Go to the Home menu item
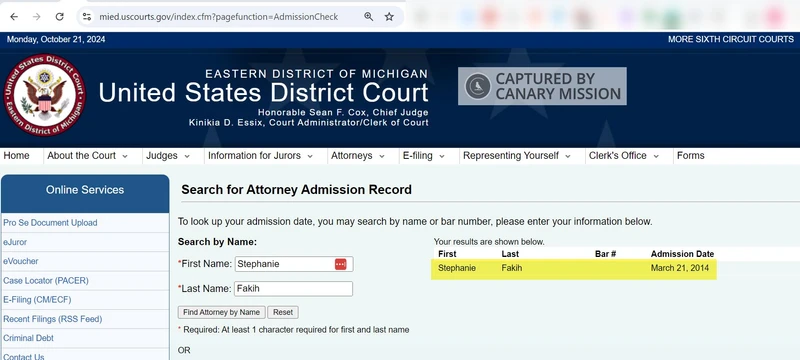The width and height of the screenshot is (800, 360). [16, 156]
